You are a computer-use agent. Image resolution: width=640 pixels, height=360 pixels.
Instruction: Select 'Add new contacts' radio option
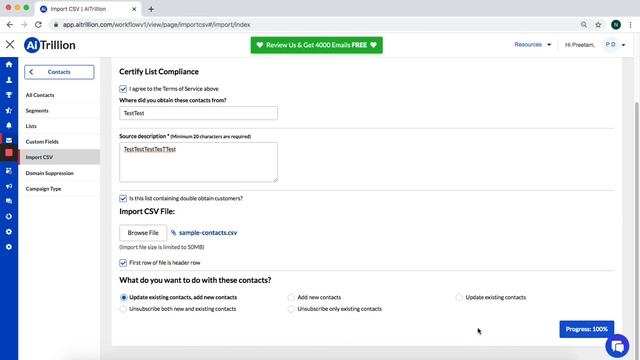(291, 298)
